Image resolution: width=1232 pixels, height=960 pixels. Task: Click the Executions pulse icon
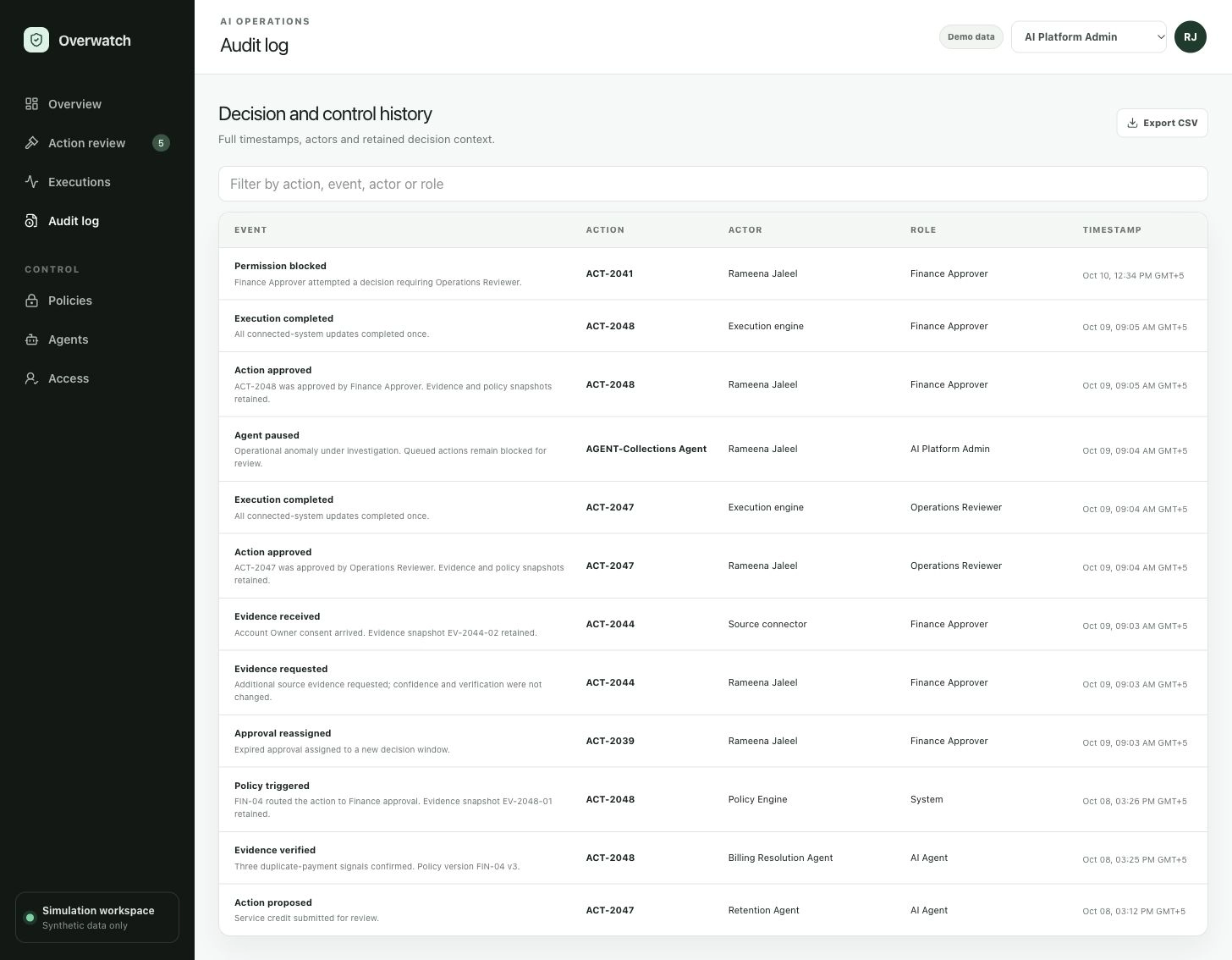[x=31, y=182]
